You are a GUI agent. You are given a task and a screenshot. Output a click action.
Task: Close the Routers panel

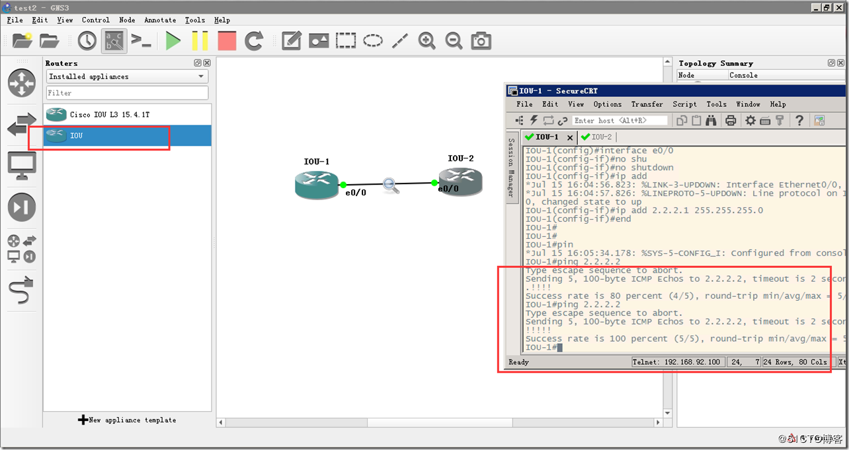[207, 63]
